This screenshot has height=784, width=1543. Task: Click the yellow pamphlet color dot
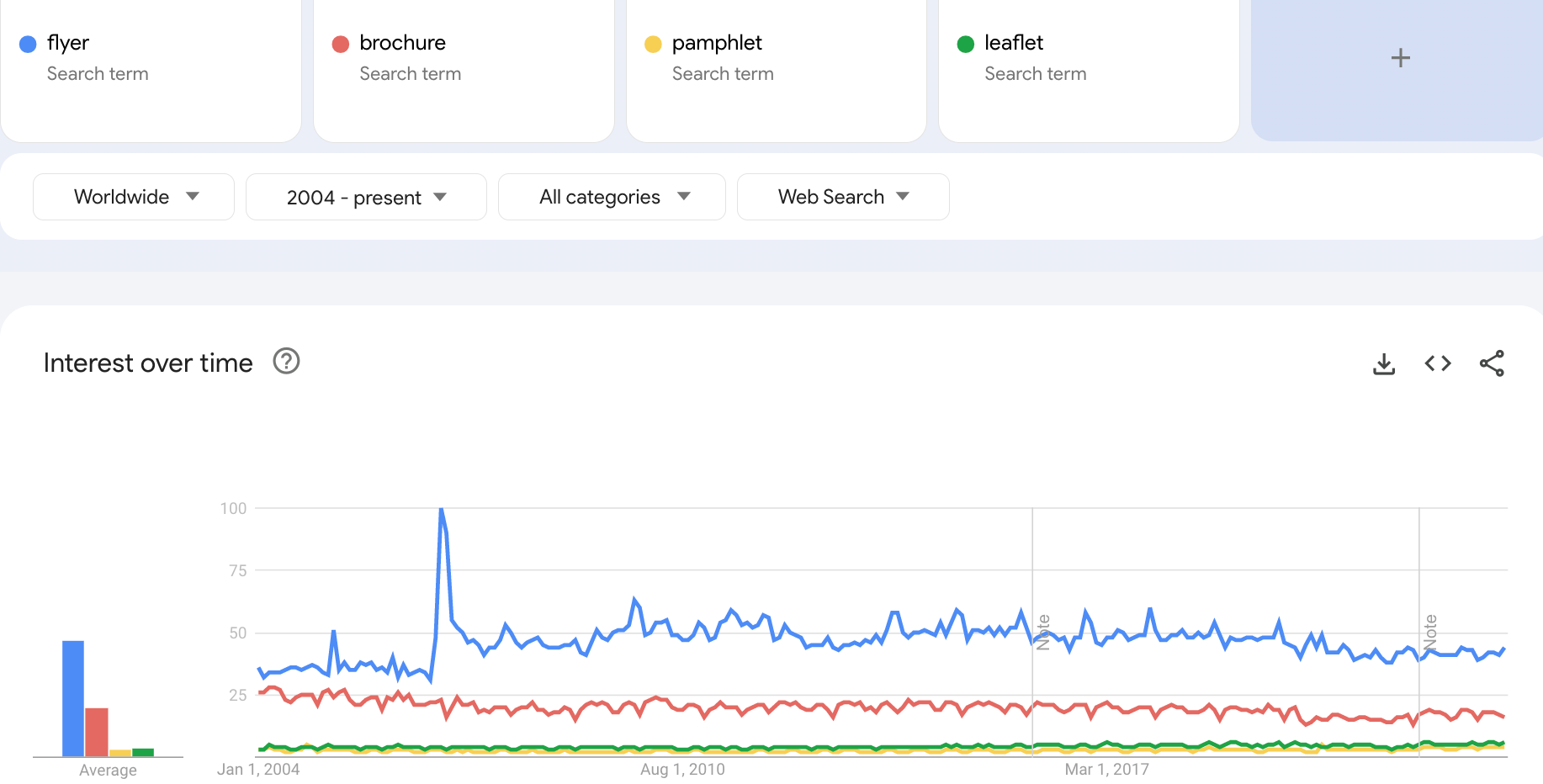click(653, 45)
